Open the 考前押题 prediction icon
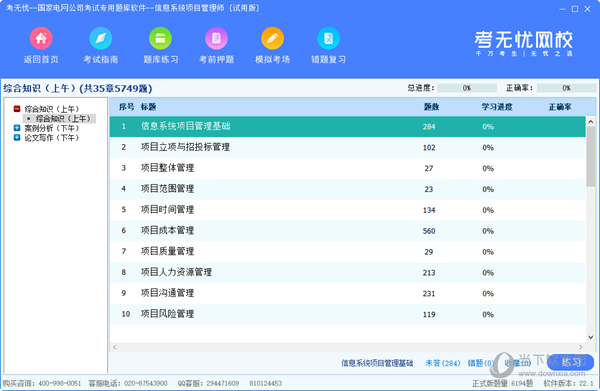The height and width of the screenshot is (391, 600). pos(216,38)
